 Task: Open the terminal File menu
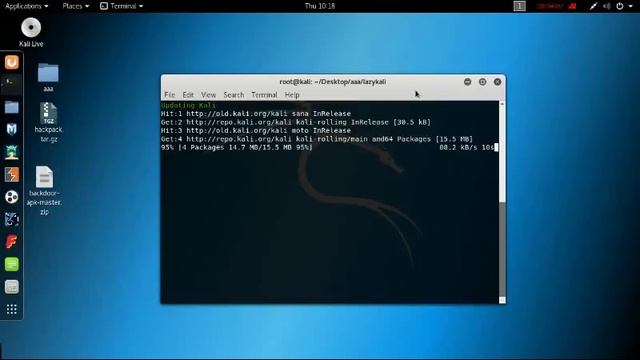tap(169, 95)
